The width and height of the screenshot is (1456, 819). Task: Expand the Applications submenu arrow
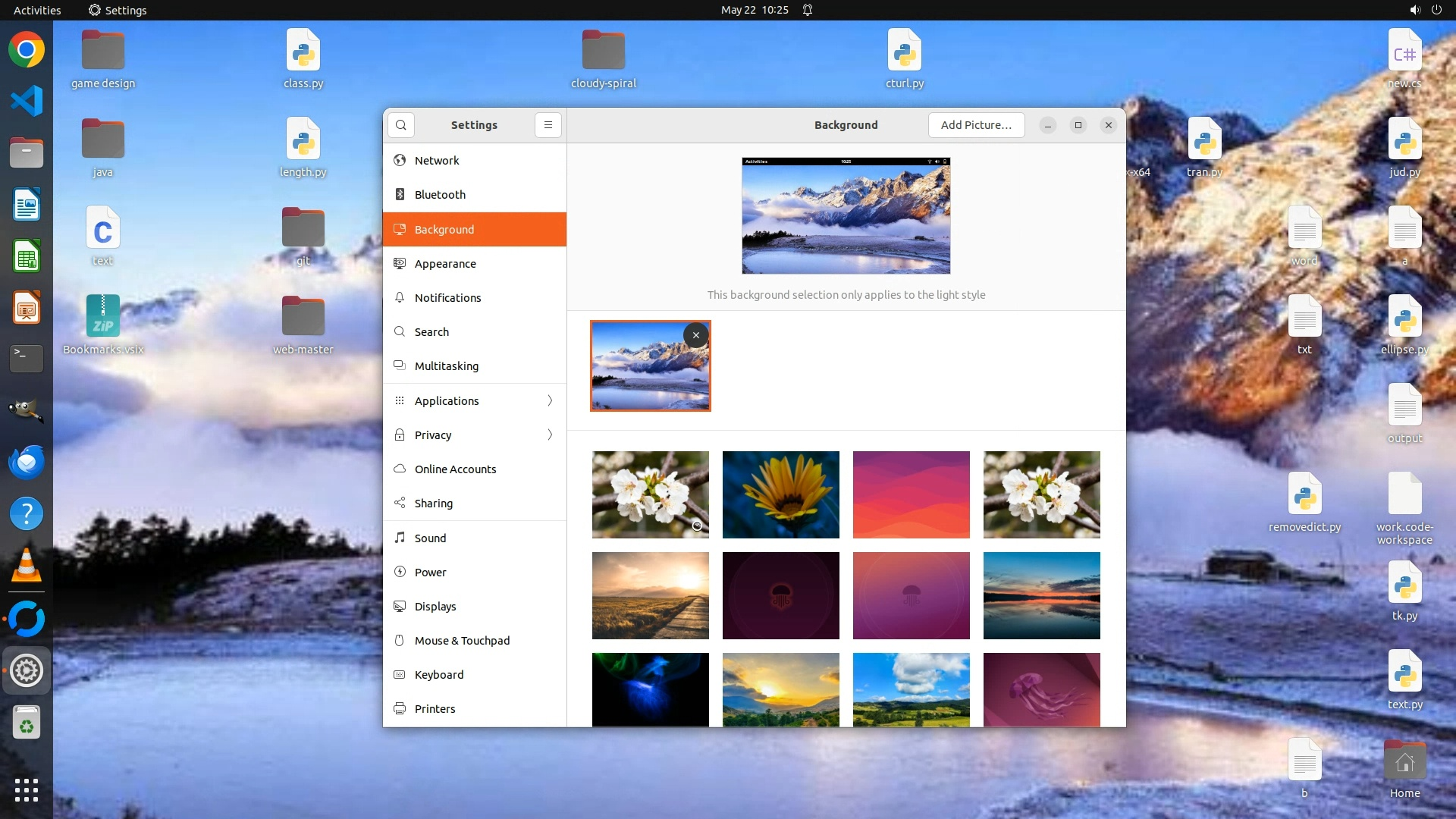pos(550,400)
